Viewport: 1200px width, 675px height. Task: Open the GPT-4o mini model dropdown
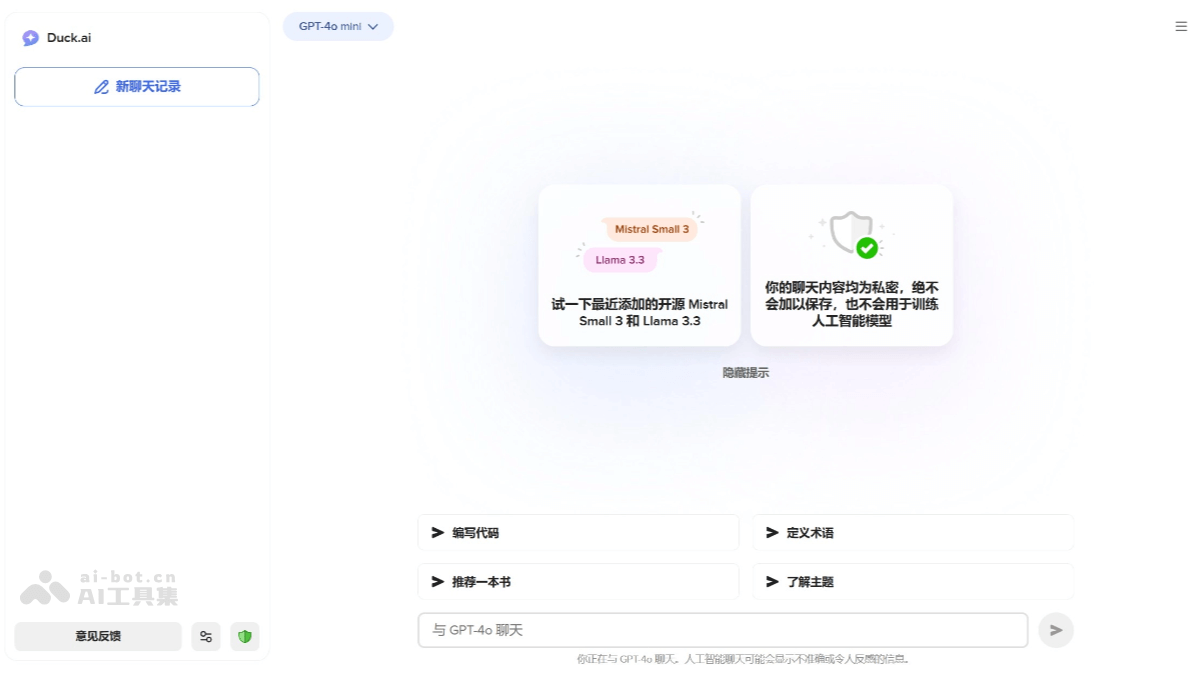[x=337, y=26]
